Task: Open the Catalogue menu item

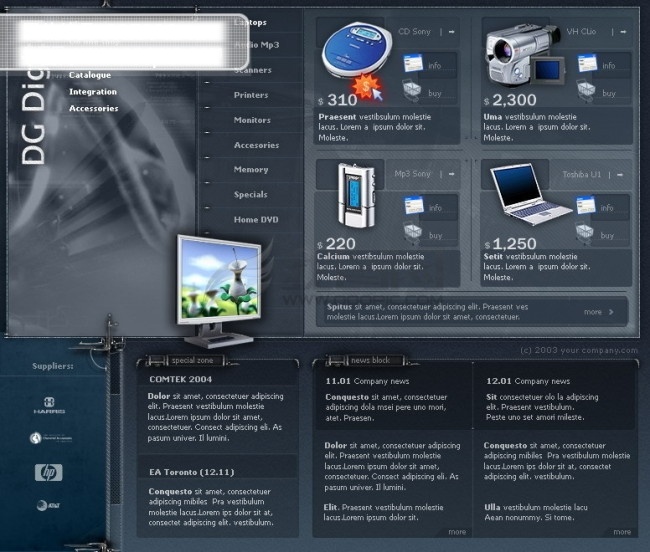Action: pyautogui.click(x=90, y=75)
